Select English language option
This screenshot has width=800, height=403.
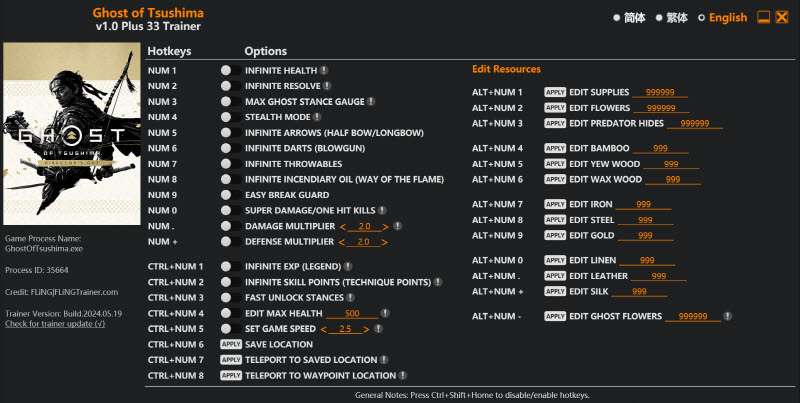coord(702,18)
